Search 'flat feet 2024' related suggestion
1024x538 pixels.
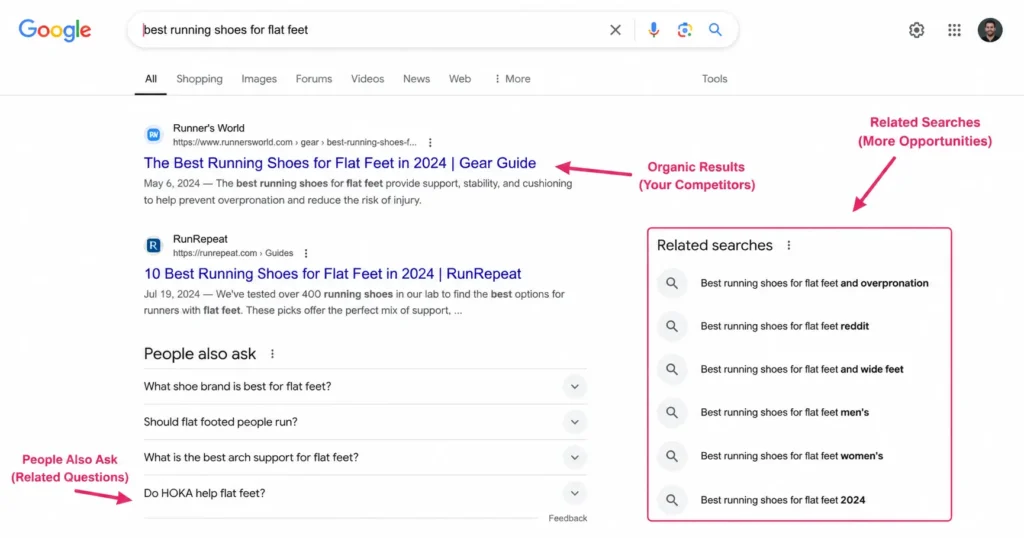coord(782,500)
